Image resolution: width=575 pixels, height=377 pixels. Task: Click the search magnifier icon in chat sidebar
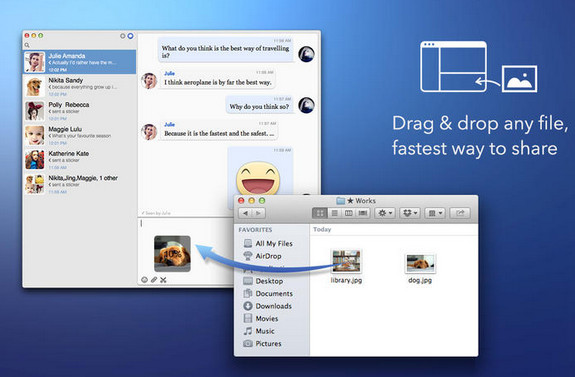coord(27,45)
